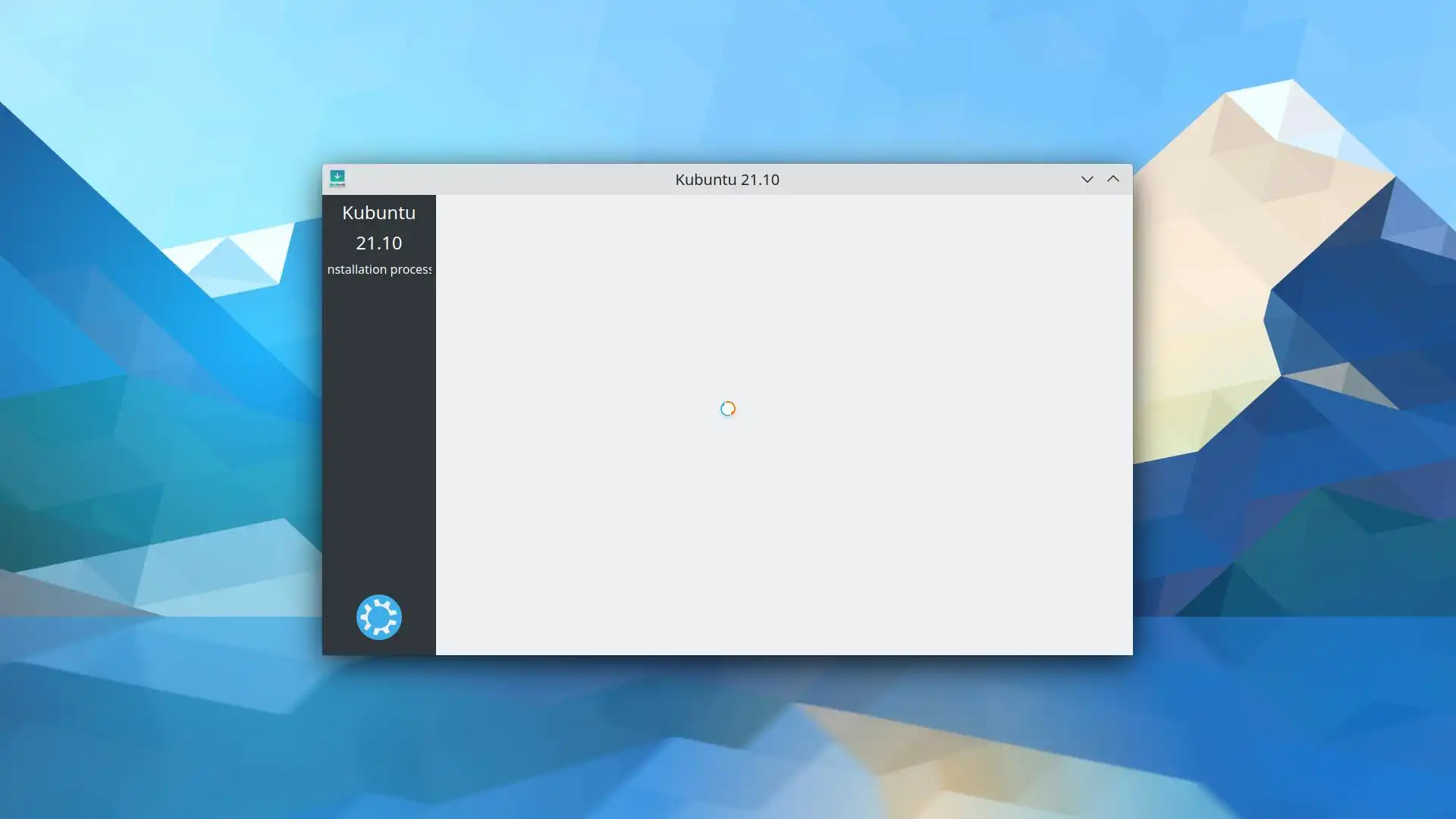Open the installer window menu icon

[x=337, y=179]
